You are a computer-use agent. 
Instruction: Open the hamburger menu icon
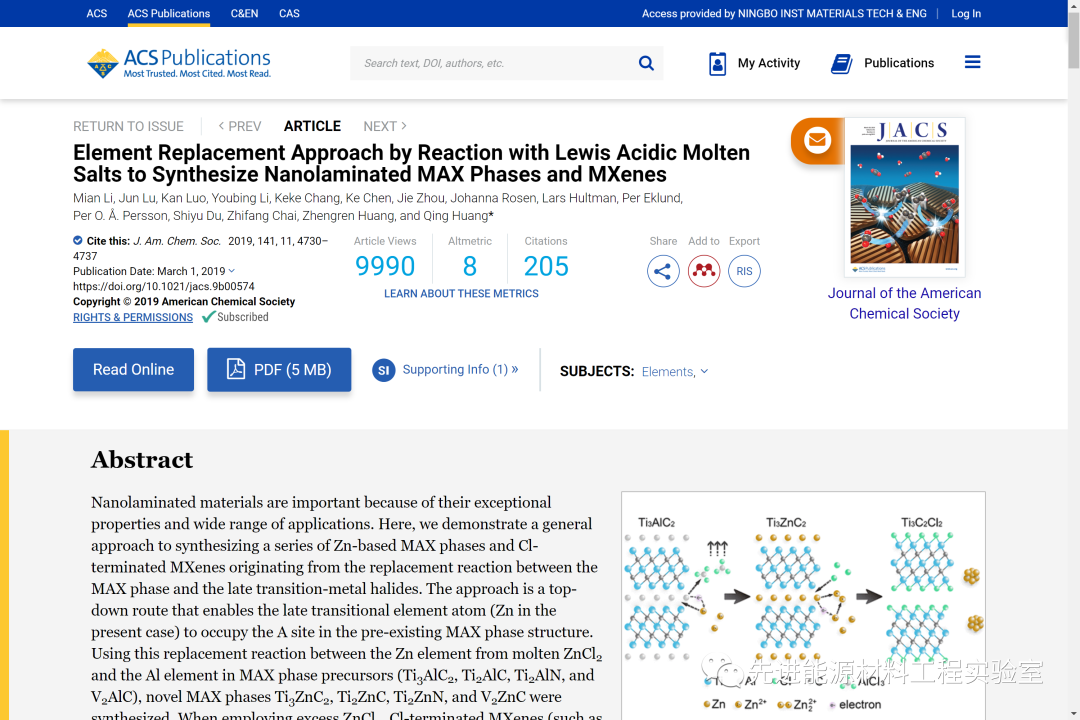(x=972, y=63)
